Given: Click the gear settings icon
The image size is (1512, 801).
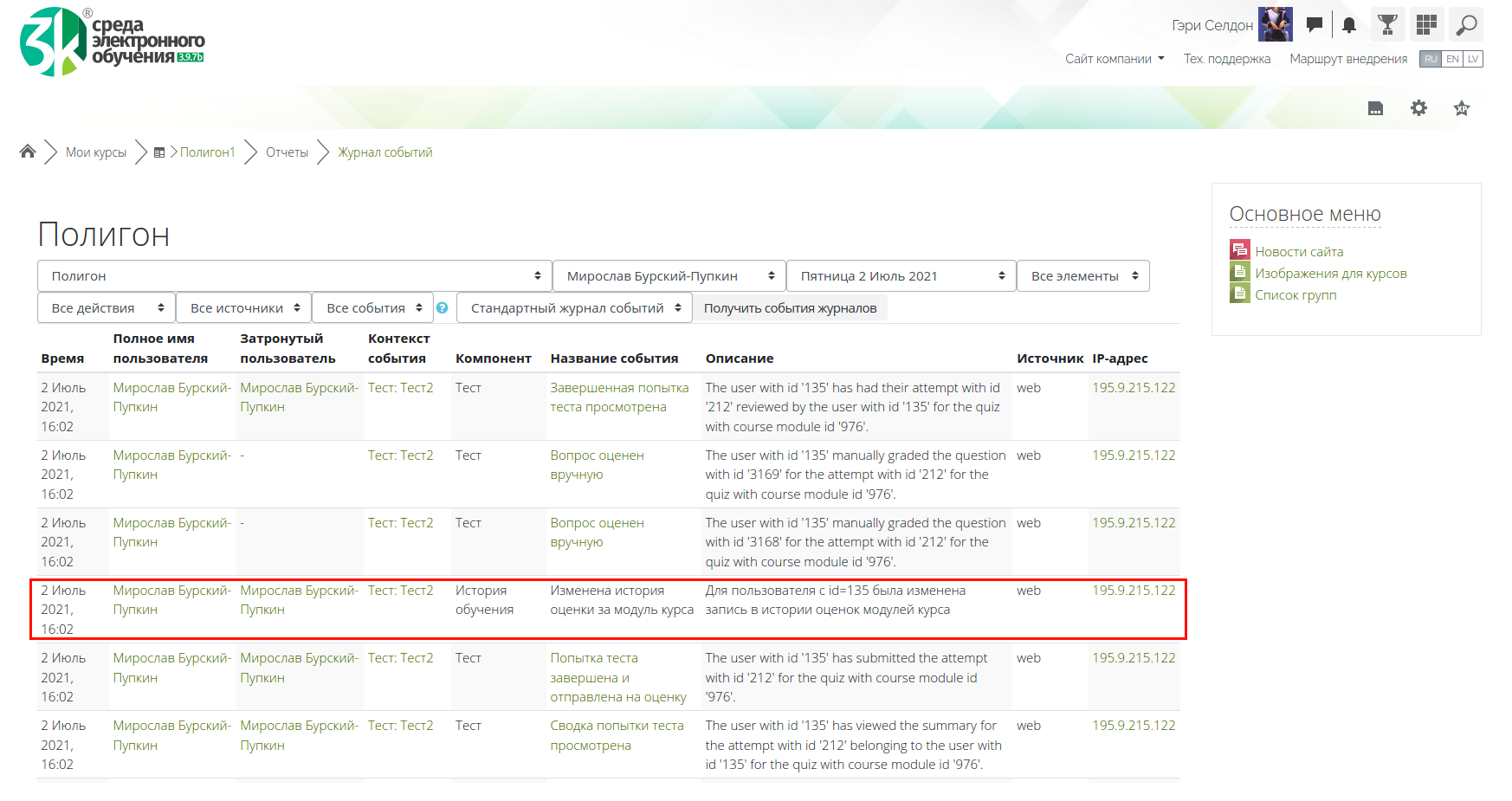Looking at the screenshot, I should pyautogui.click(x=1418, y=108).
